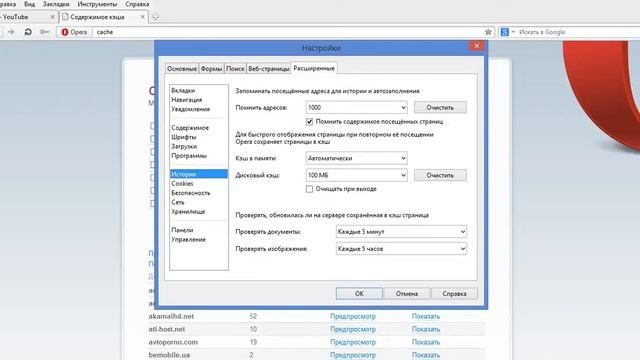Open the Проверять изображения dropdown
The image size is (640, 360).
tap(401, 249)
